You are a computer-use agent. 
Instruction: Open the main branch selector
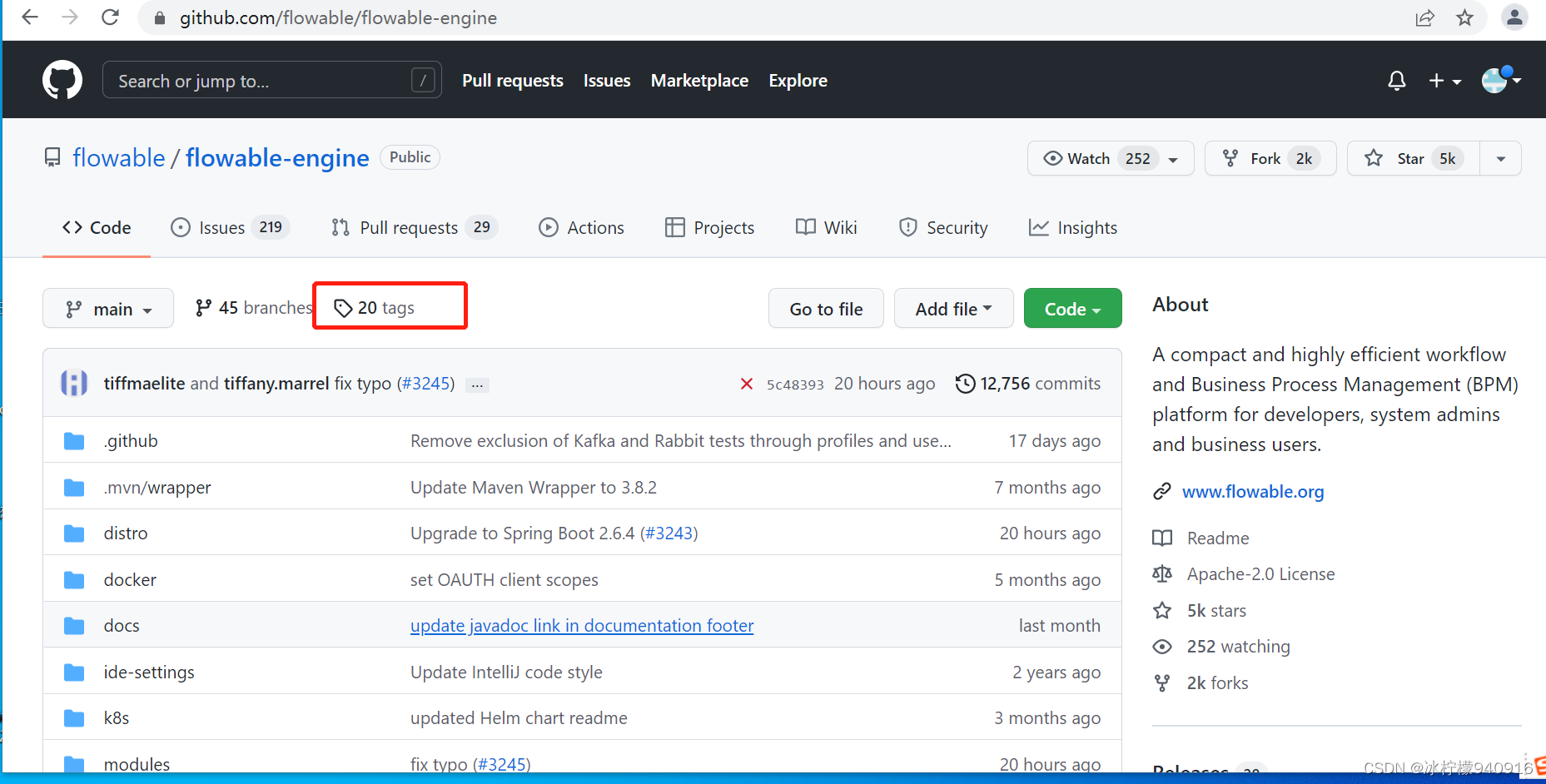click(x=108, y=309)
